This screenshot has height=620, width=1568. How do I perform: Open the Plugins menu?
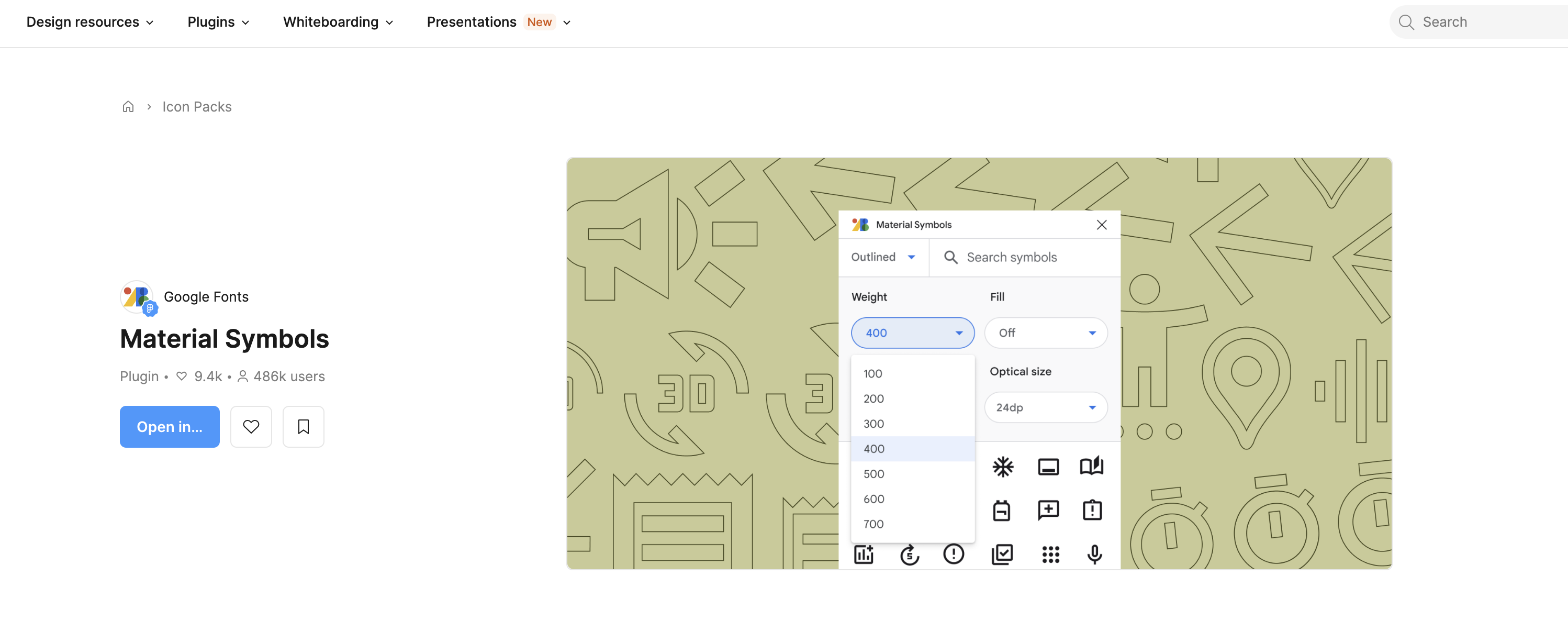click(x=218, y=22)
